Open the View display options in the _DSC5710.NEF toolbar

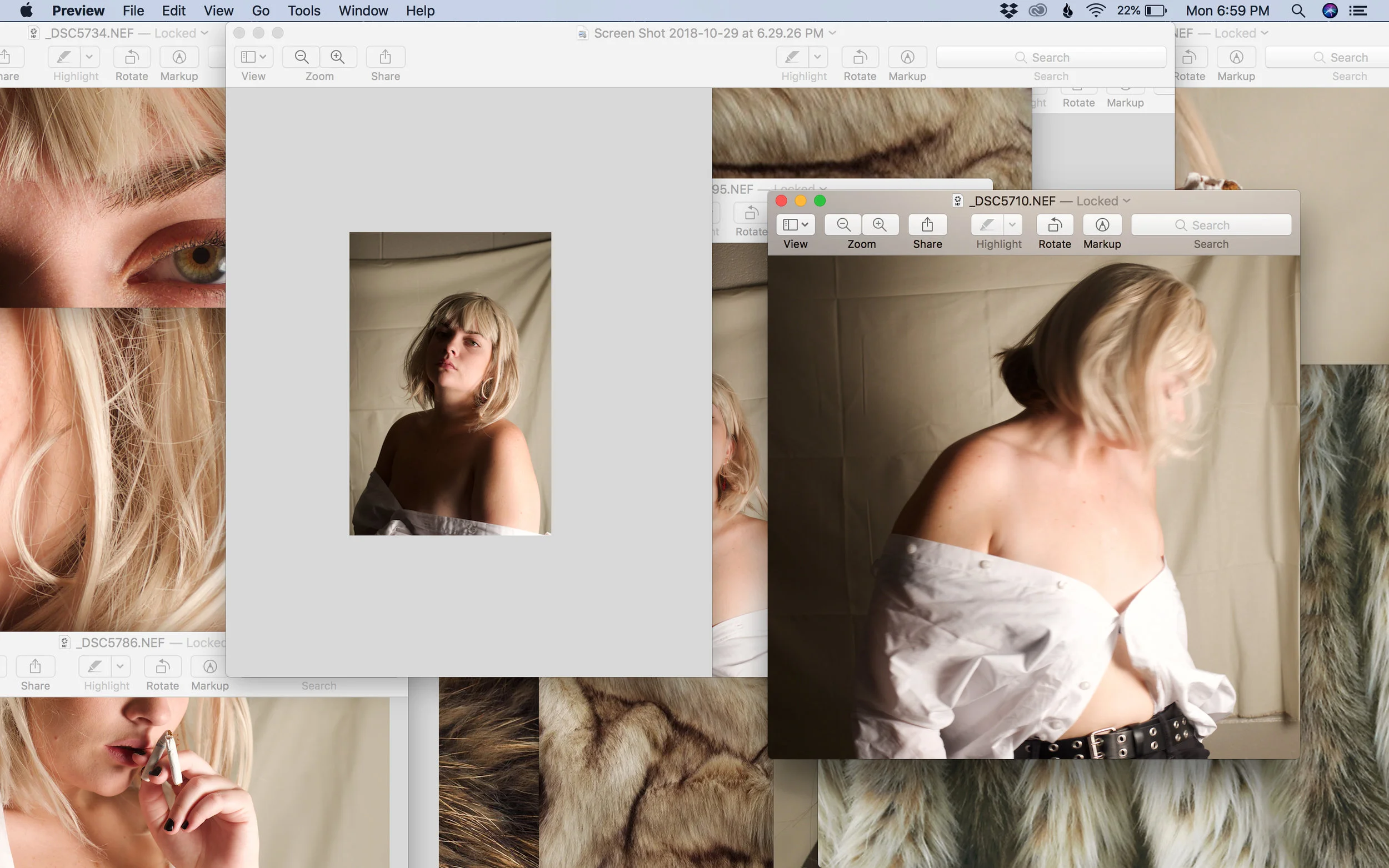point(795,225)
